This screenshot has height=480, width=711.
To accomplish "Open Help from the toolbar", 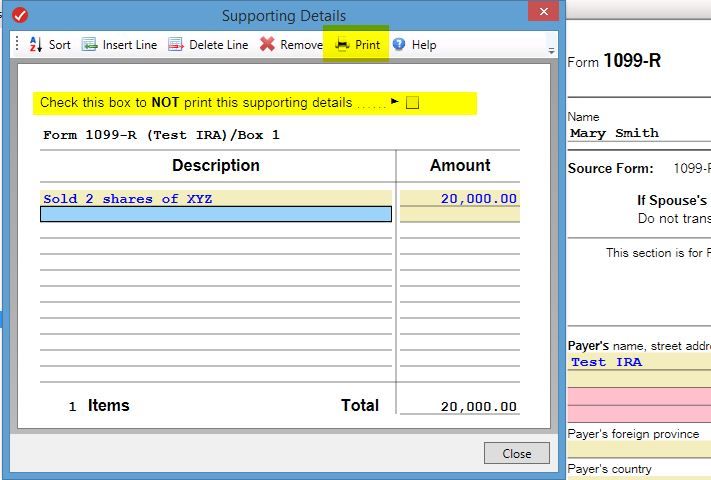I will (399, 45).
